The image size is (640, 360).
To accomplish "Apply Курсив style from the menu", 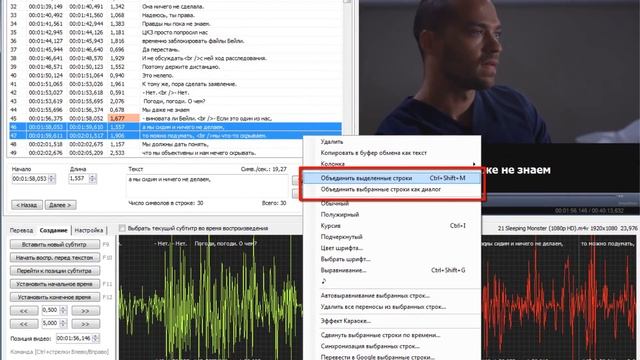I will [331, 226].
